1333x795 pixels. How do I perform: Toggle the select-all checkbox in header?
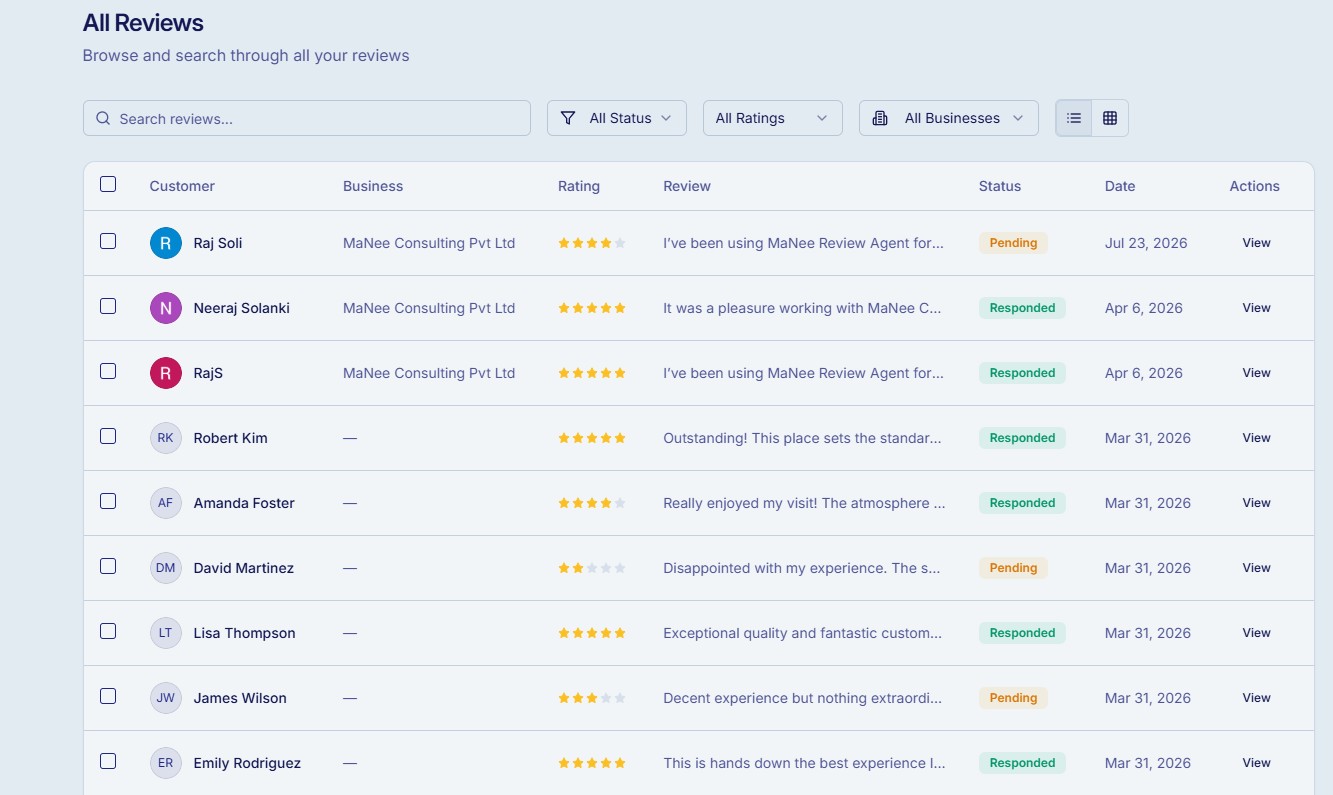[x=108, y=184]
